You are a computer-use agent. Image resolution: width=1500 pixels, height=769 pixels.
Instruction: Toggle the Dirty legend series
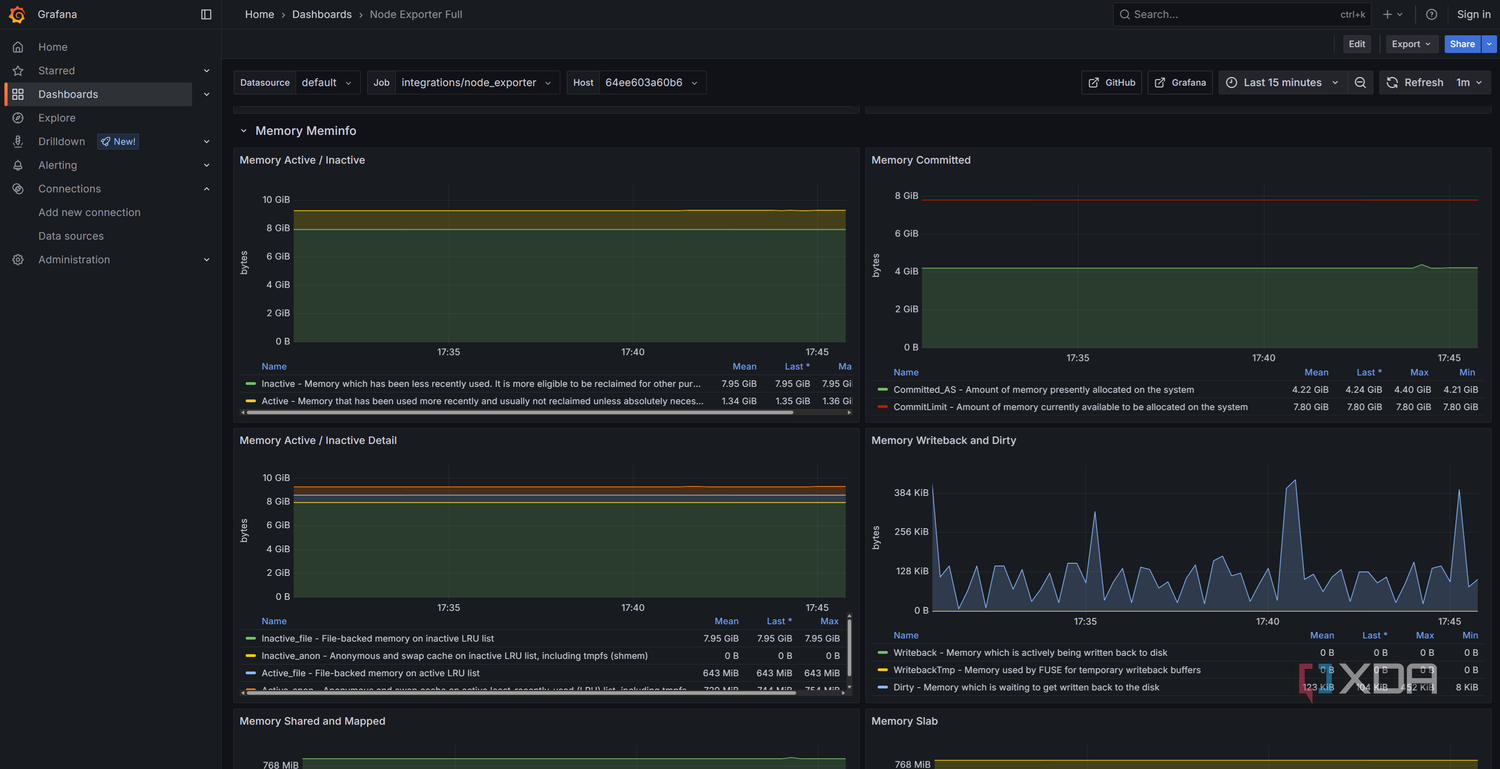1026,687
